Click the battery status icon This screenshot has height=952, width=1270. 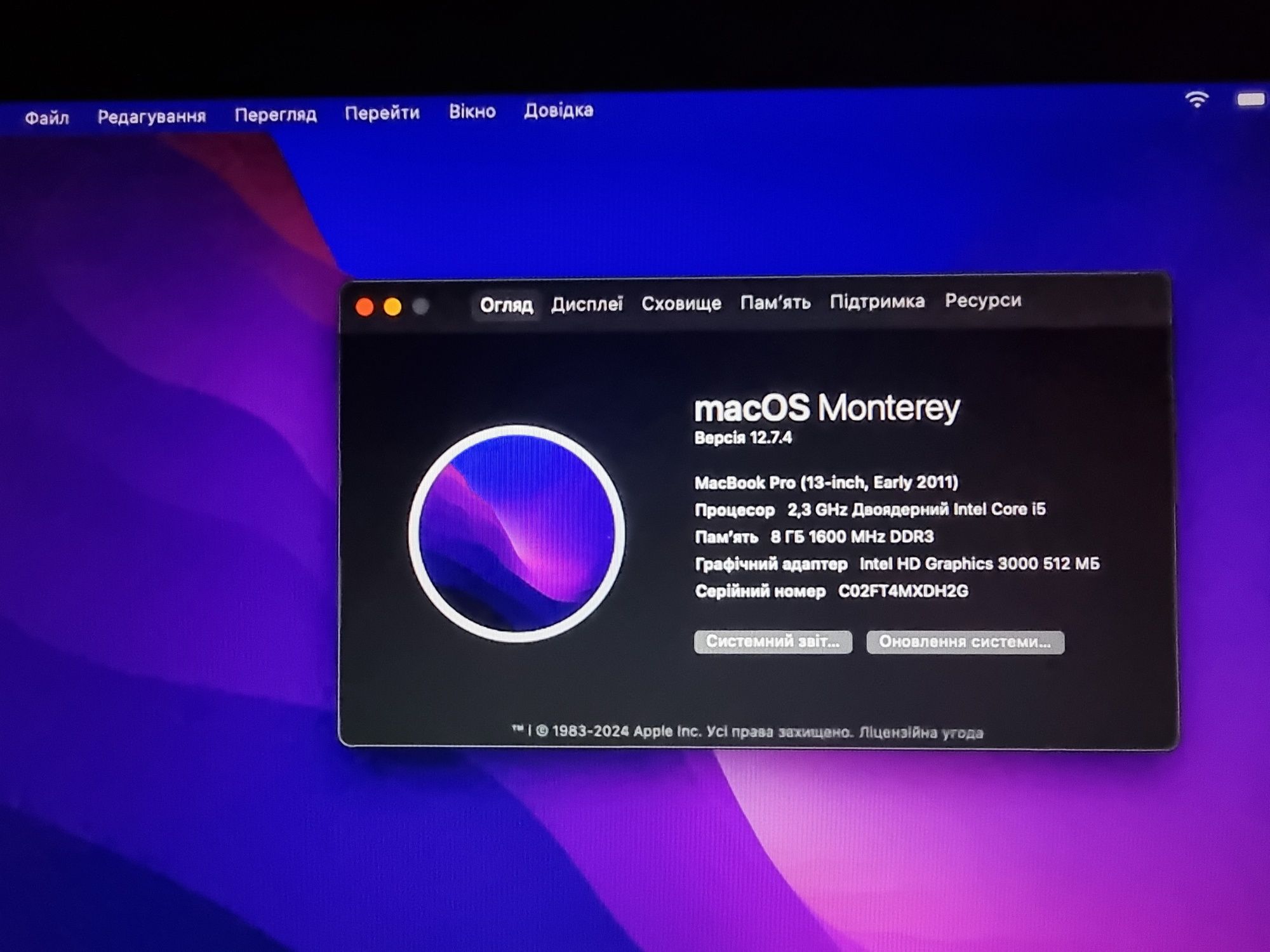[x=1251, y=100]
